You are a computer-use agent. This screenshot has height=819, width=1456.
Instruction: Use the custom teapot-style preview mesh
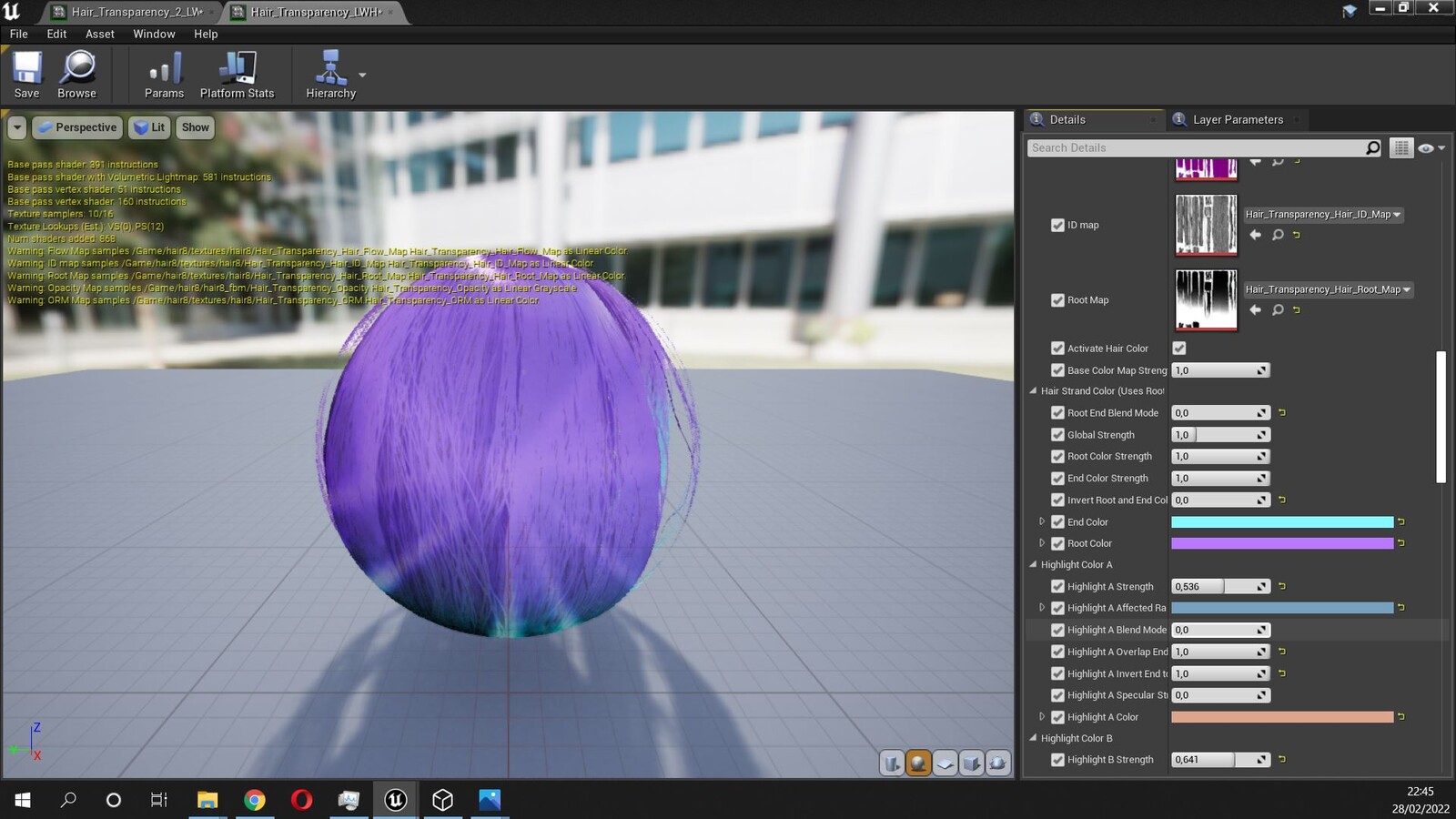coord(997,763)
